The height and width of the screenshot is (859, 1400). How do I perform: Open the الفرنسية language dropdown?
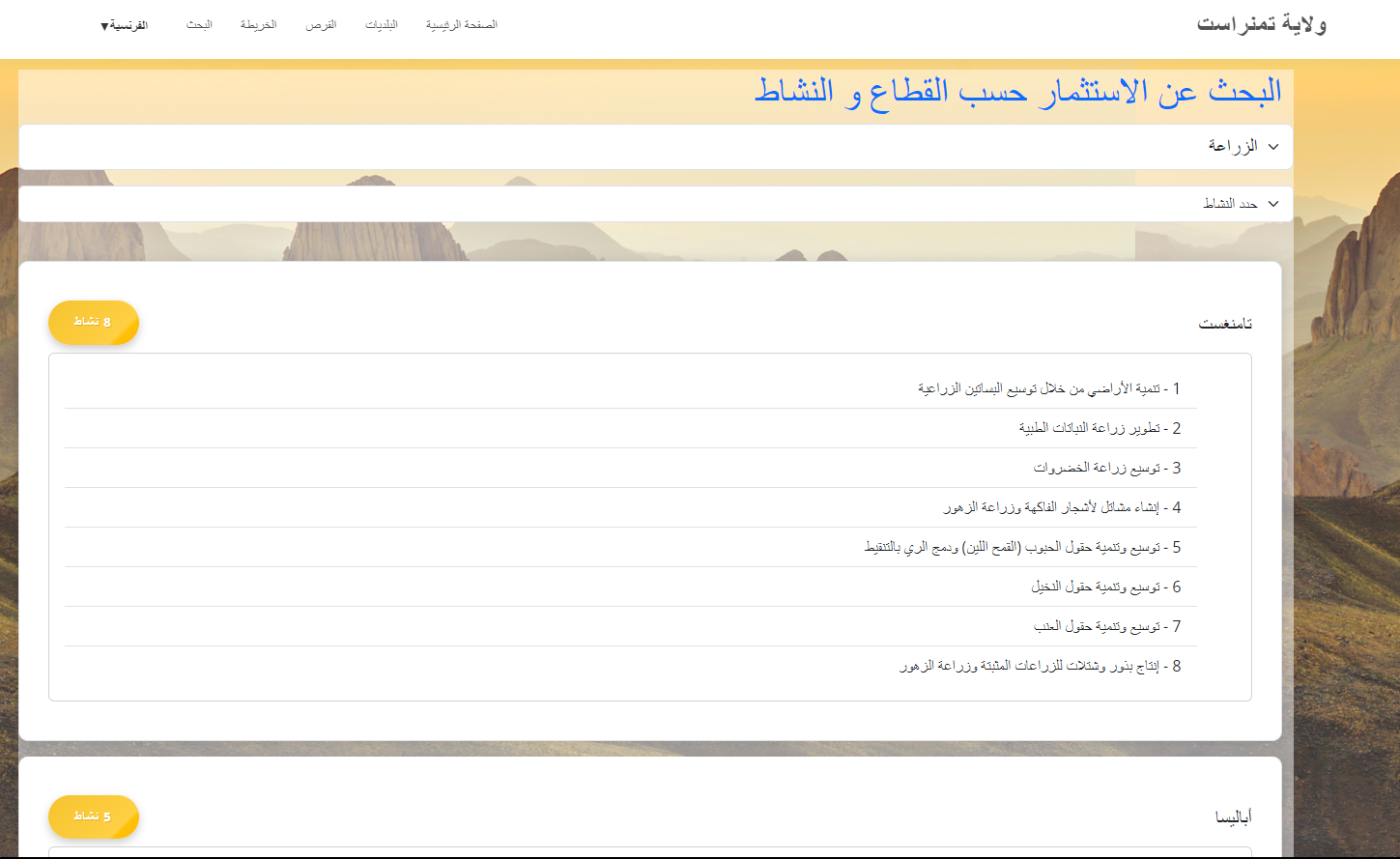124,25
